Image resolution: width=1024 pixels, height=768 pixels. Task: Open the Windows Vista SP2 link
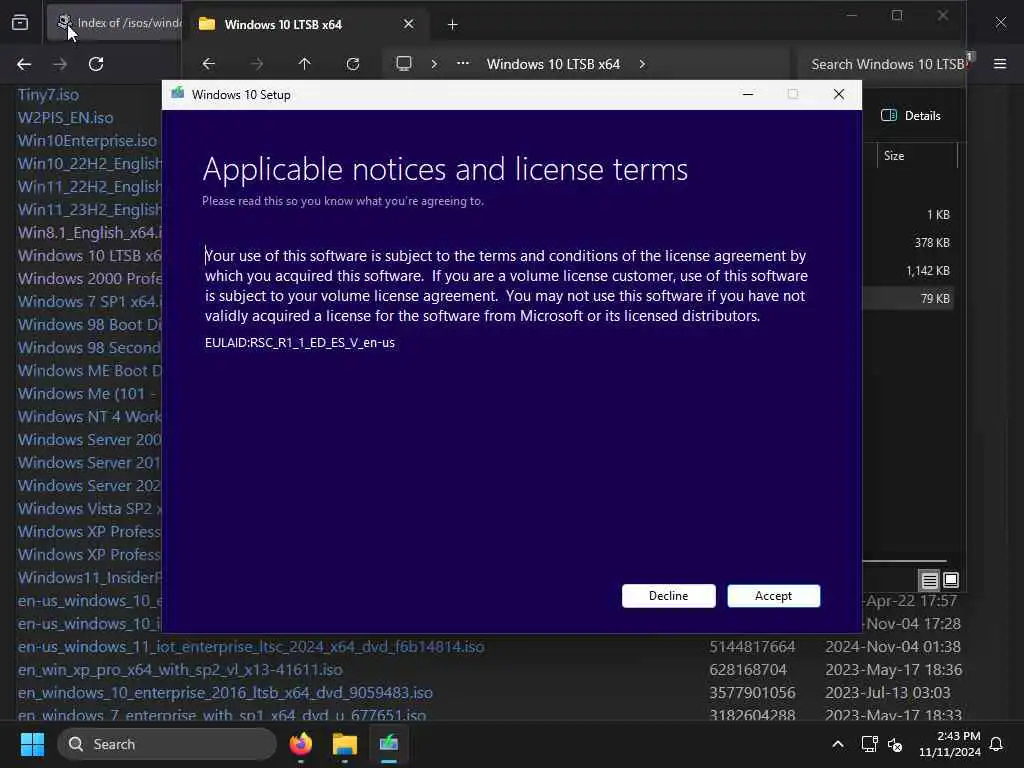pyautogui.click(x=89, y=509)
